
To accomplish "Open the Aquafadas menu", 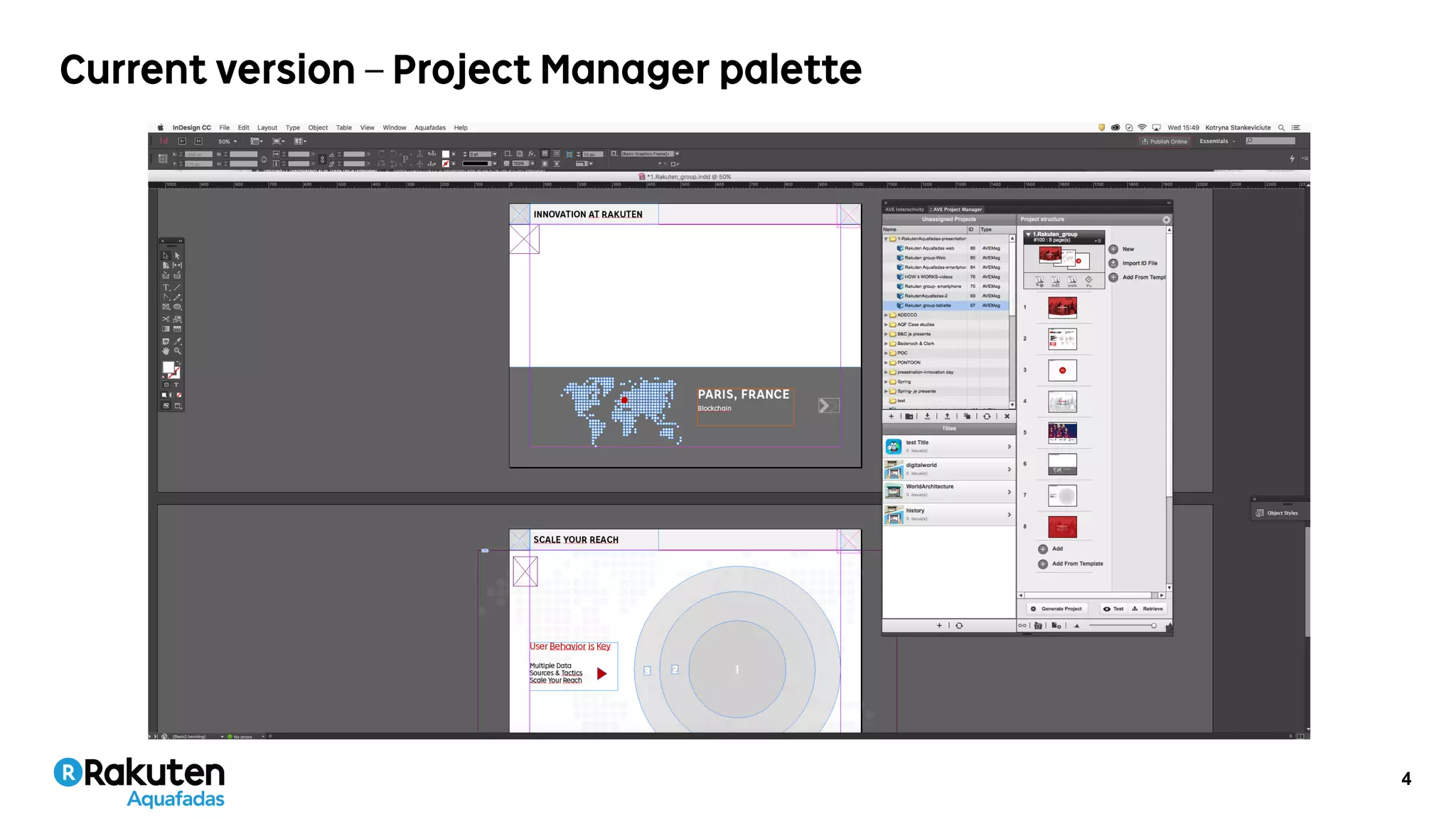I will tap(430, 128).
